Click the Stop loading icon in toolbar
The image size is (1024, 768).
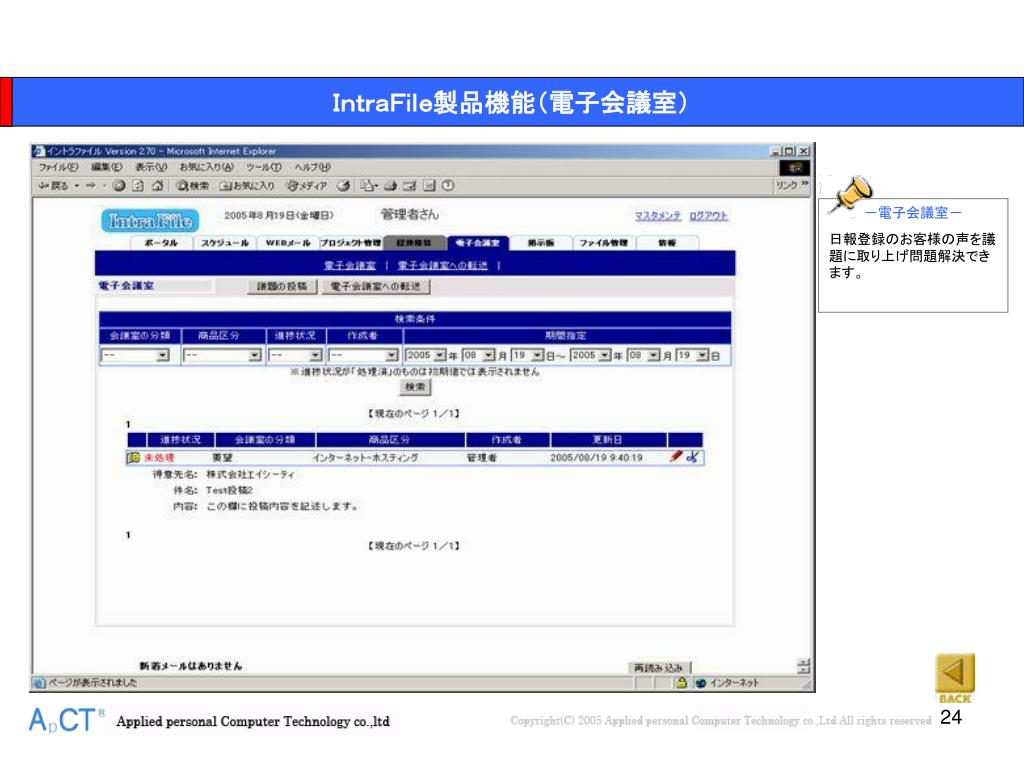click(x=119, y=185)
